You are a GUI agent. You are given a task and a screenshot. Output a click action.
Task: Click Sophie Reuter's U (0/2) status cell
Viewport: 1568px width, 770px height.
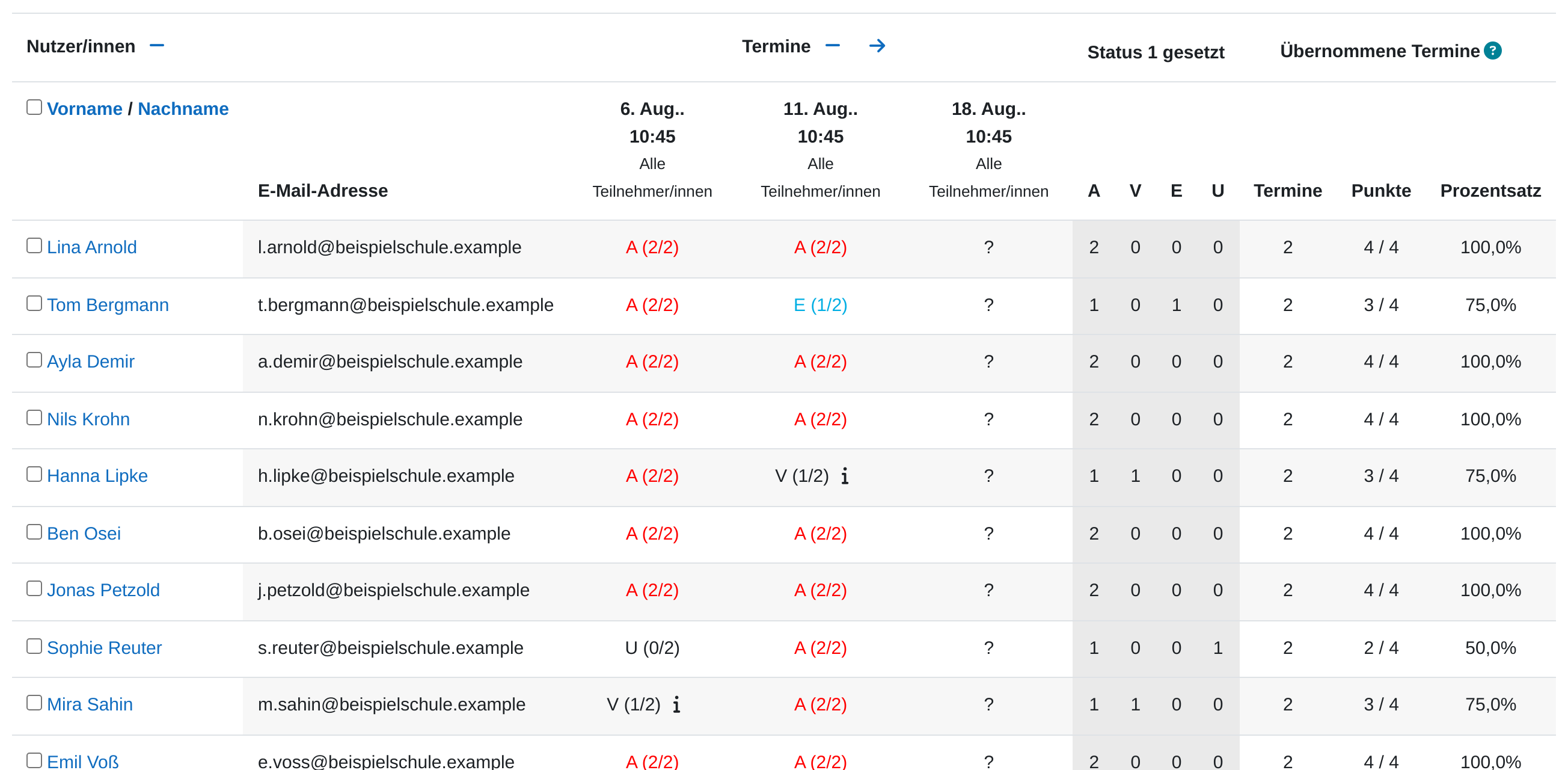click(652, 648)
